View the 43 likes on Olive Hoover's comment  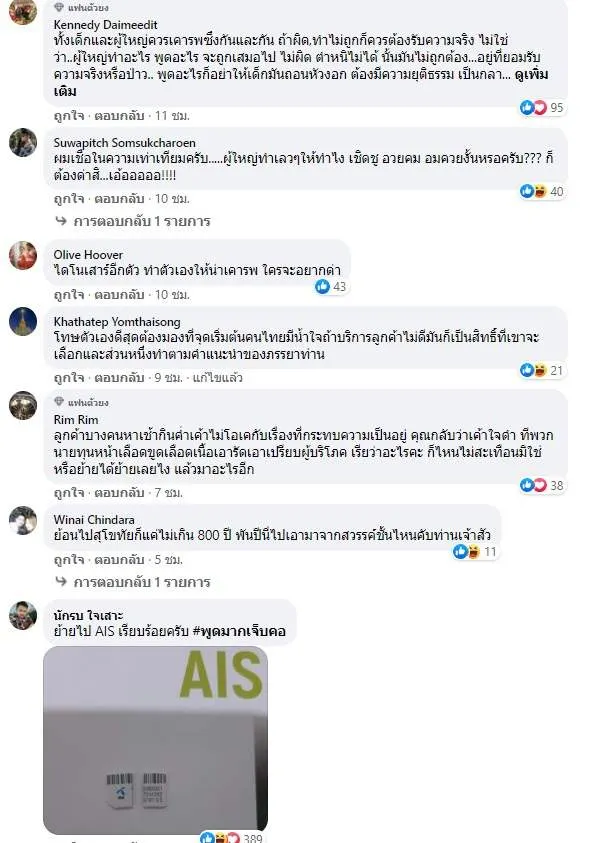(x=331, y=287)
